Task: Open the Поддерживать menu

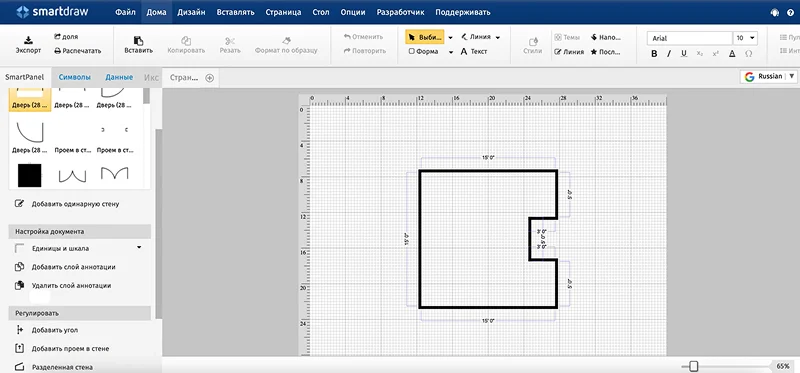Action: [463, 12]
